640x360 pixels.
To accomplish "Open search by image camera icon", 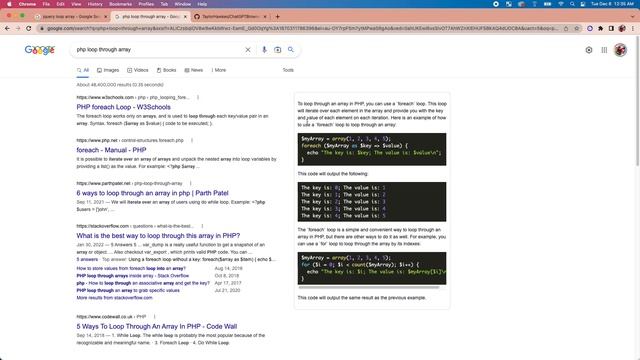I will [278, 50].
